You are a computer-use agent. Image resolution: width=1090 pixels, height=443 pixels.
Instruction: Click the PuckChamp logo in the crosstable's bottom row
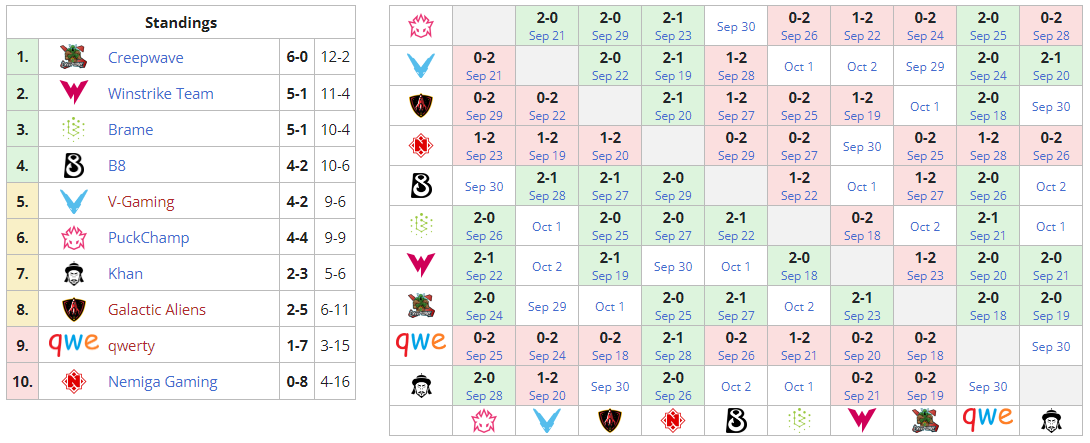tap(484, 420)
